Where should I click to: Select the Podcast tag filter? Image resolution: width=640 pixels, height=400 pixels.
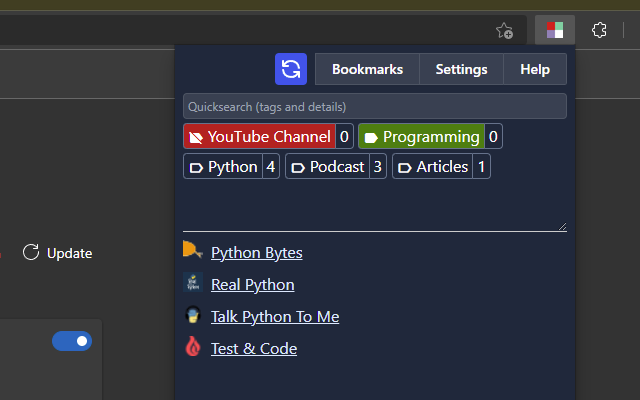point(327,167)
